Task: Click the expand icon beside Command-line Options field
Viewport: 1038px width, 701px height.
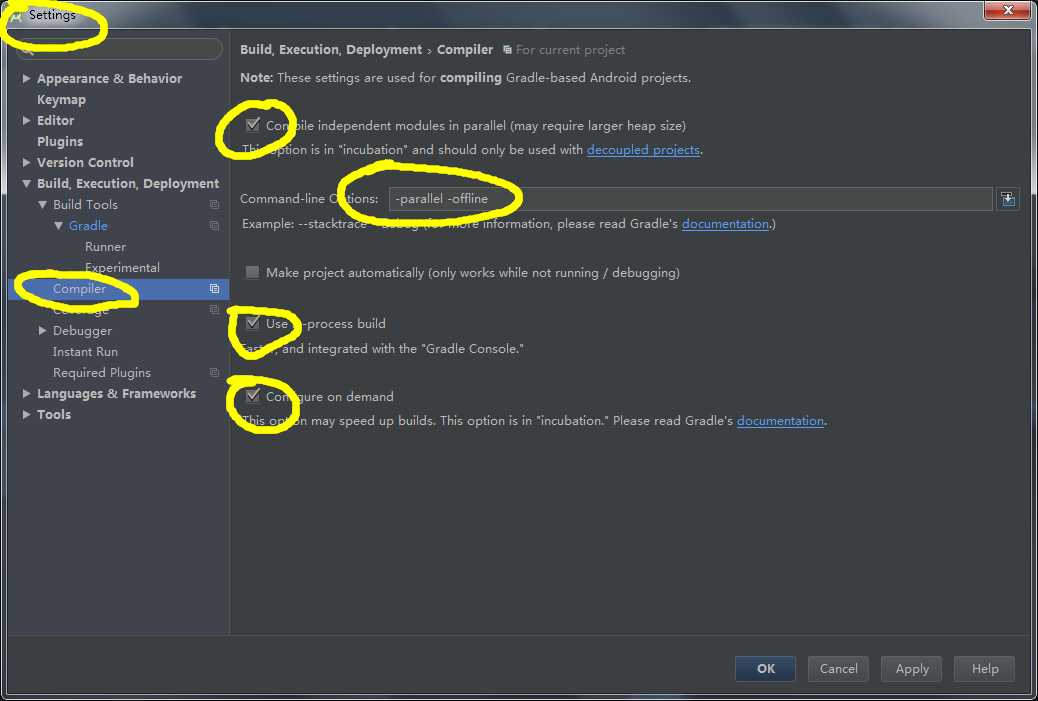Action: click(x=1008, y=199)
